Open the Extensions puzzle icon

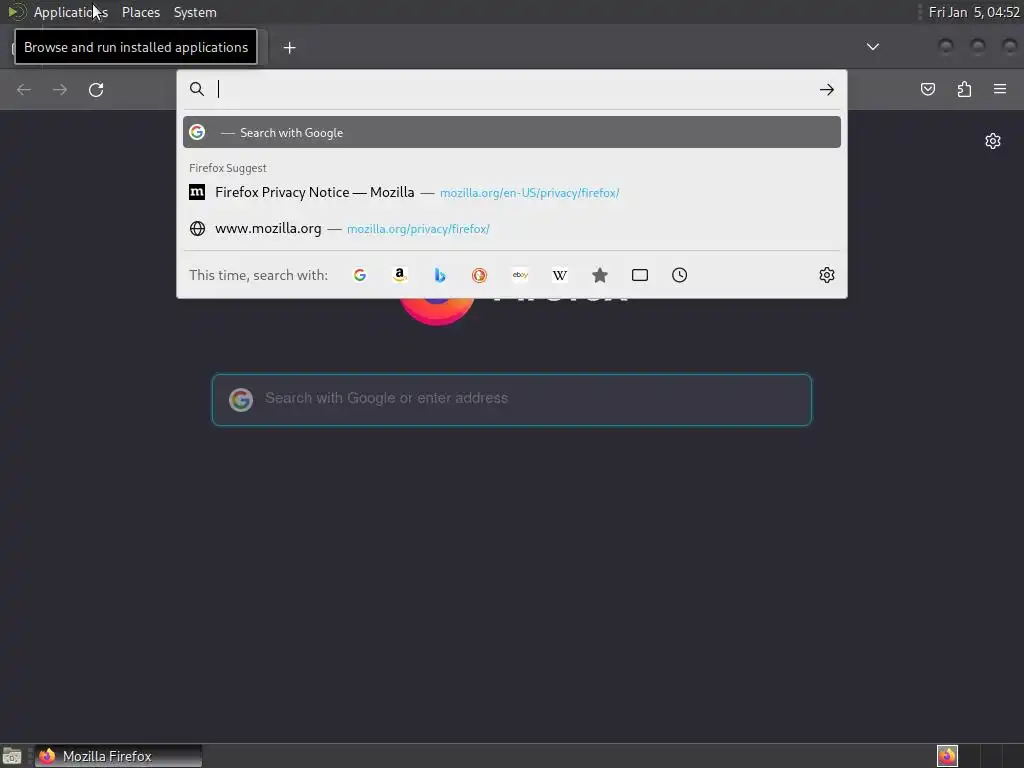coord(964,89)
